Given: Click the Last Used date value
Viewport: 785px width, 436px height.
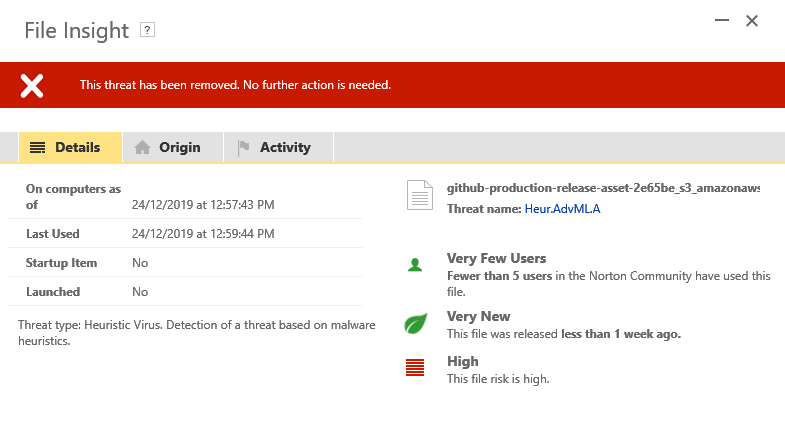Looking at the screenshot, I should [x=203, y=234].
